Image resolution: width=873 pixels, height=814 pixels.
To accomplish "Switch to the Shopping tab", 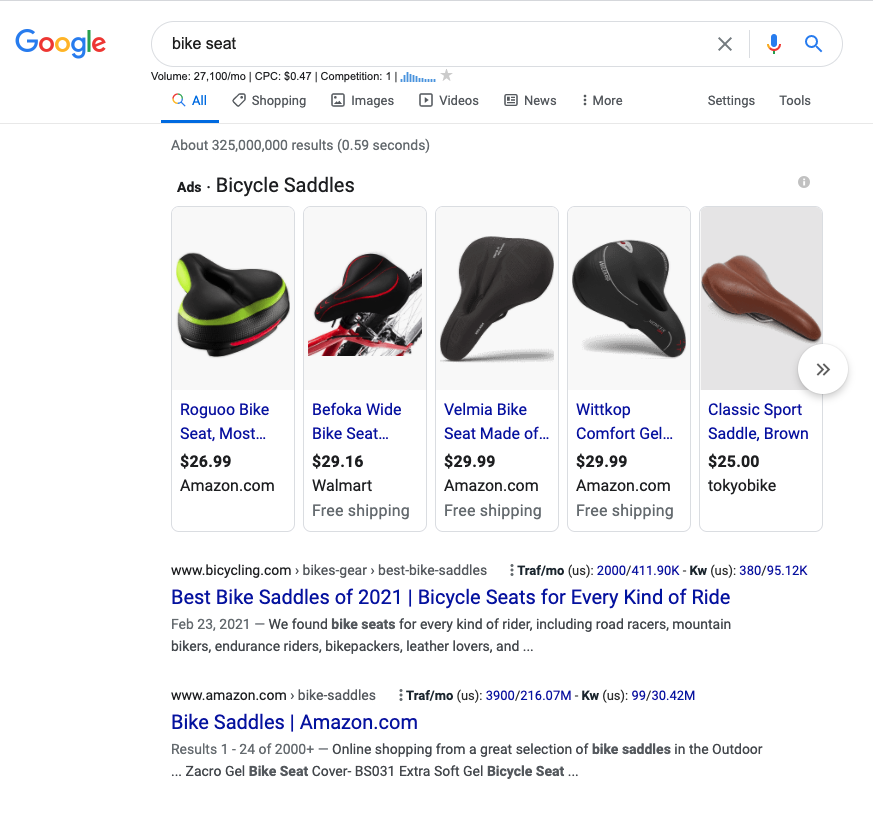I will click(x=269, y=101).
